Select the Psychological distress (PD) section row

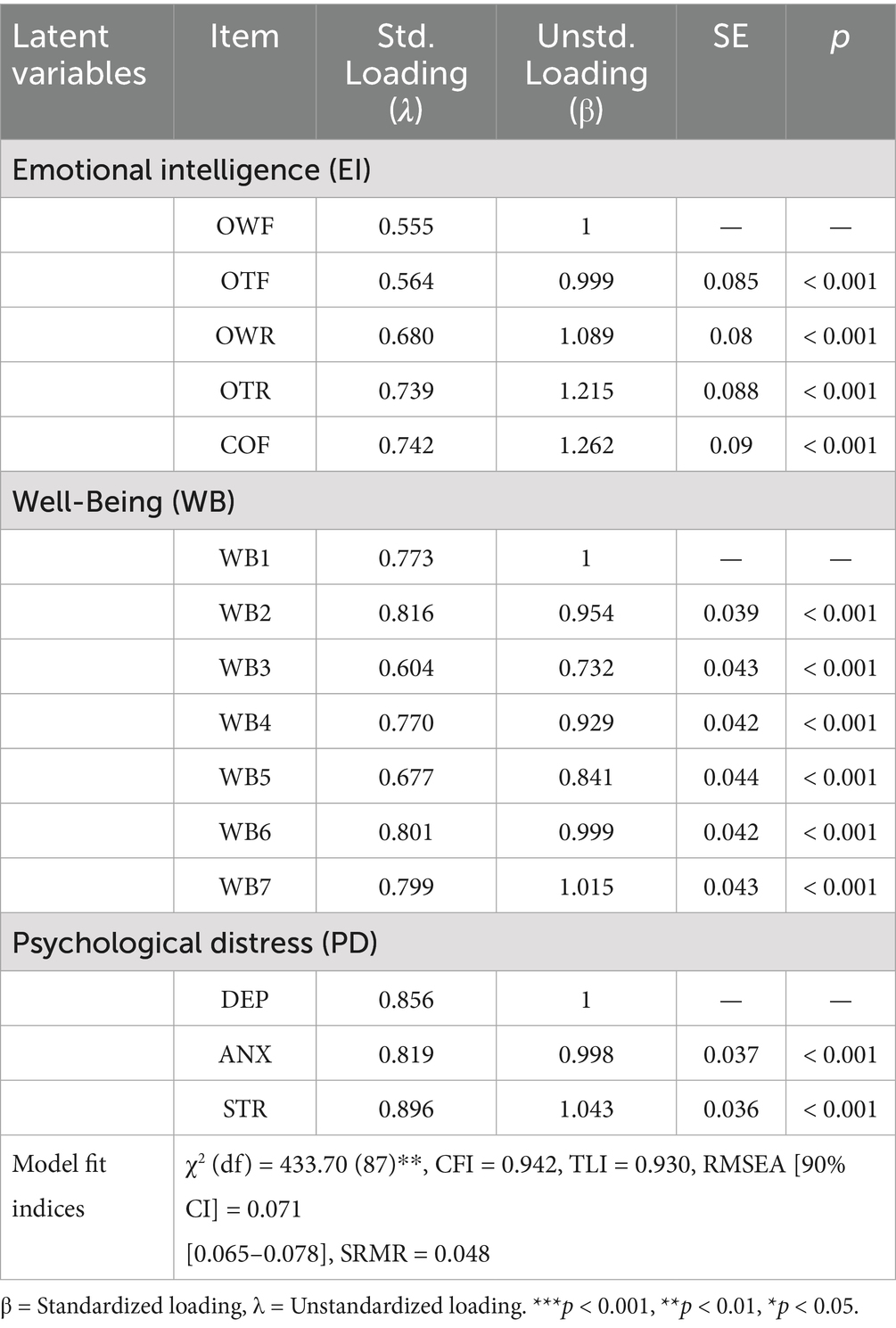pyautogui.click(x=448, y=942)
